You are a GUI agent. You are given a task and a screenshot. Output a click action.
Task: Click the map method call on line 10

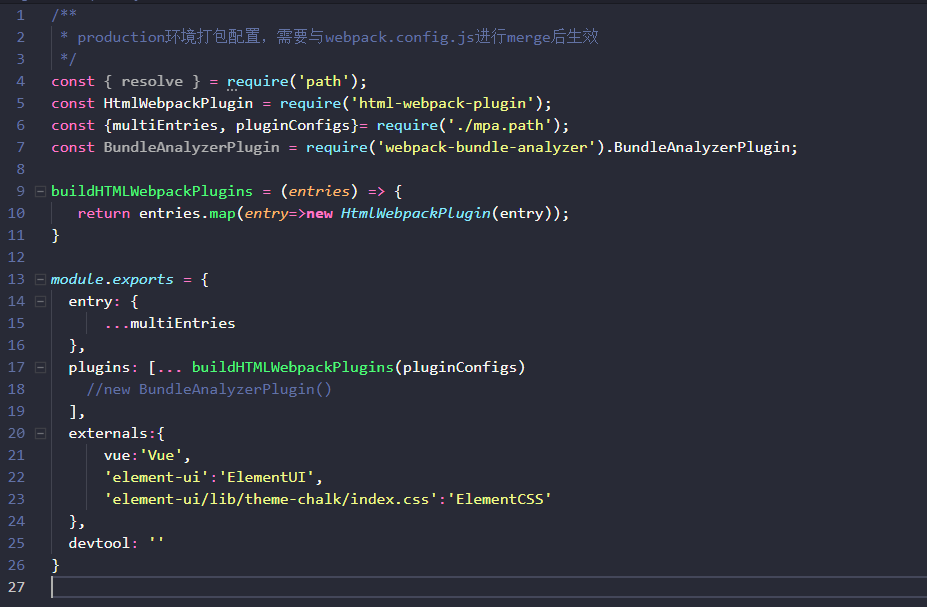coord(222,213)
